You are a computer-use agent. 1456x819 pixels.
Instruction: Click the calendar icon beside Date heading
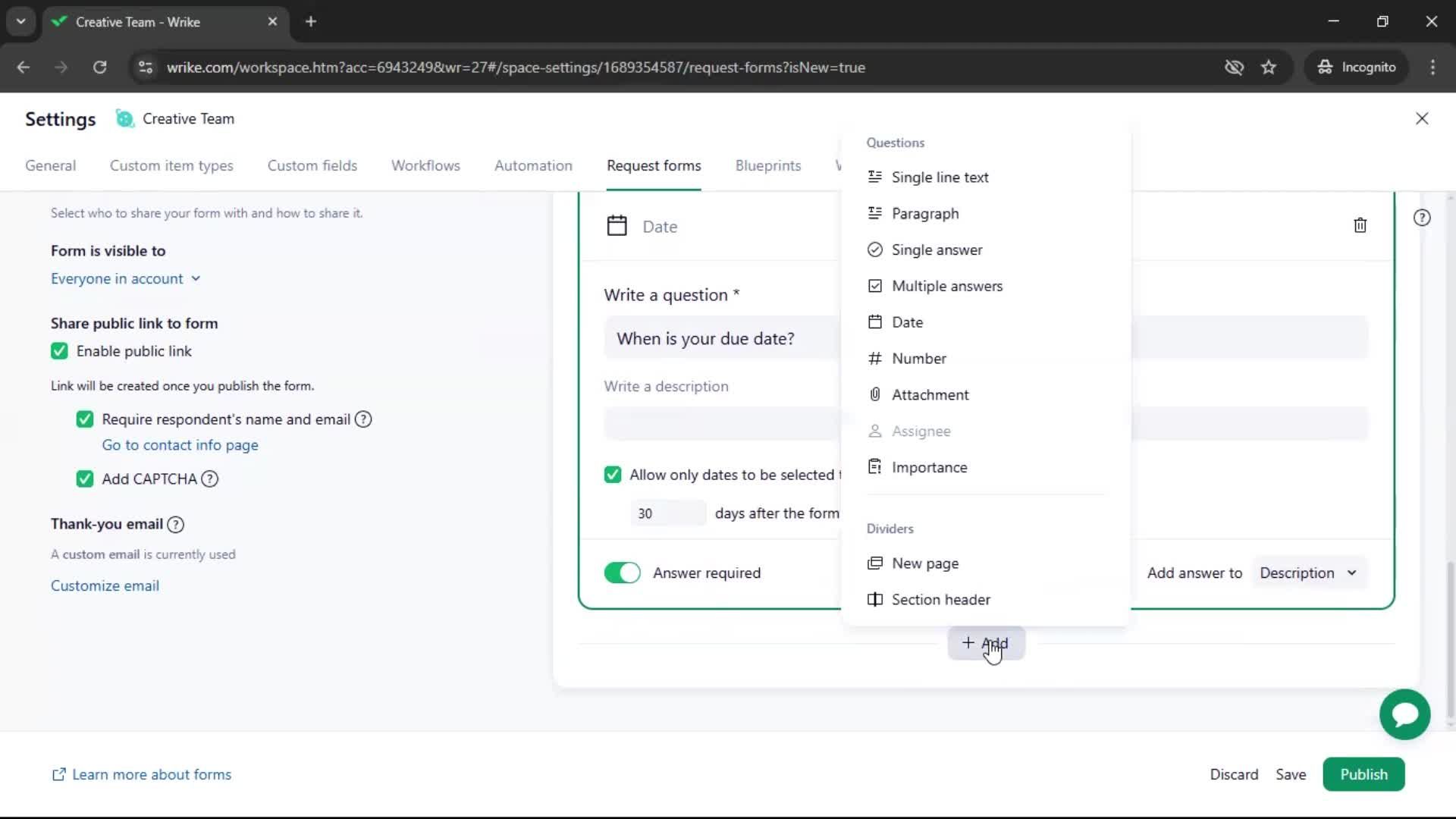(617, 226)
